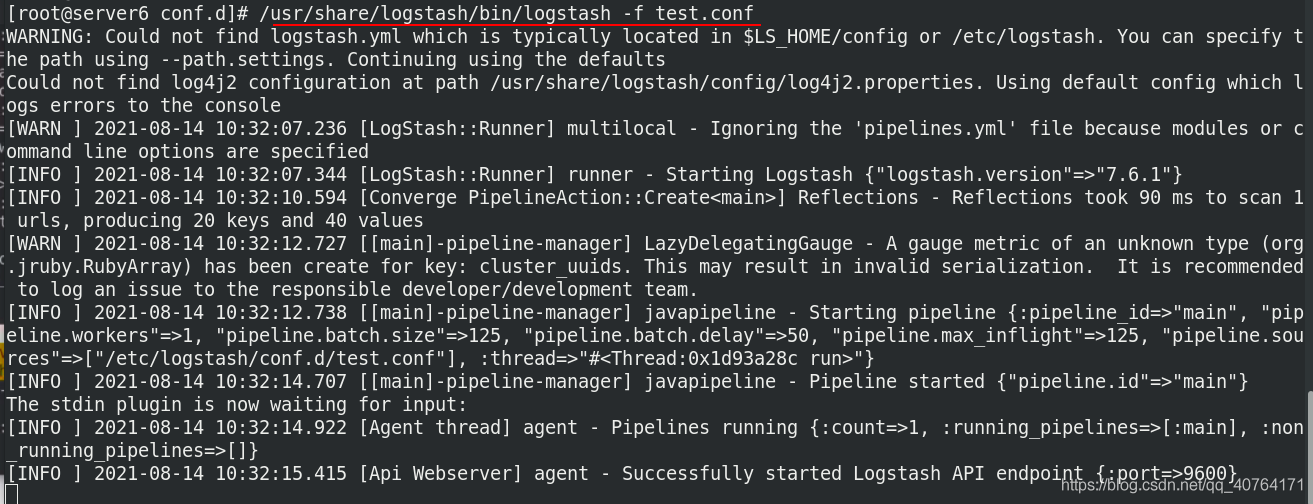Image resolution: width=1313 pixels, height=504 pixels.
Task: Click the timestamp '2021-08-14 10:32:15.415'
Action: (219, 473)
